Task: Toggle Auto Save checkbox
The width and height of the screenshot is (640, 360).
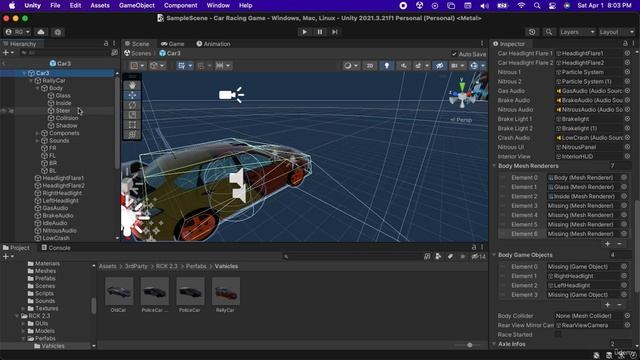Action: pyautogui.click(x=454, y=54)
